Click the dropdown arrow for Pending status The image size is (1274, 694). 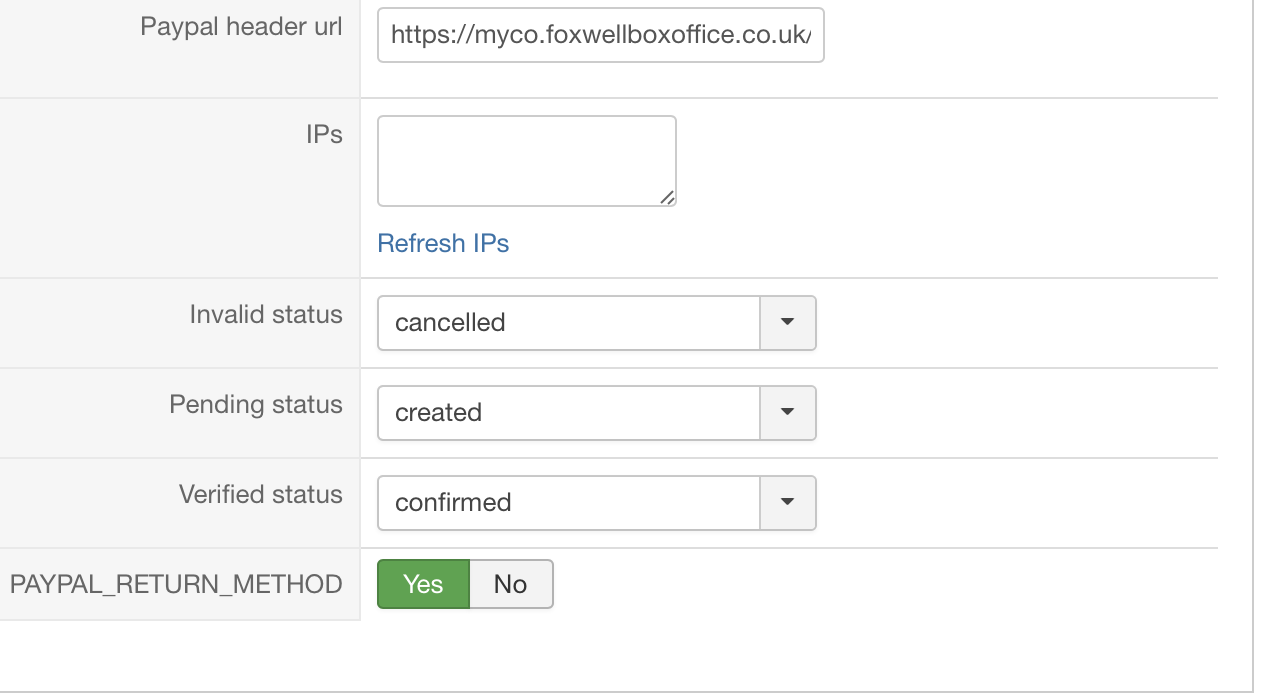click(x=788, y=413)
